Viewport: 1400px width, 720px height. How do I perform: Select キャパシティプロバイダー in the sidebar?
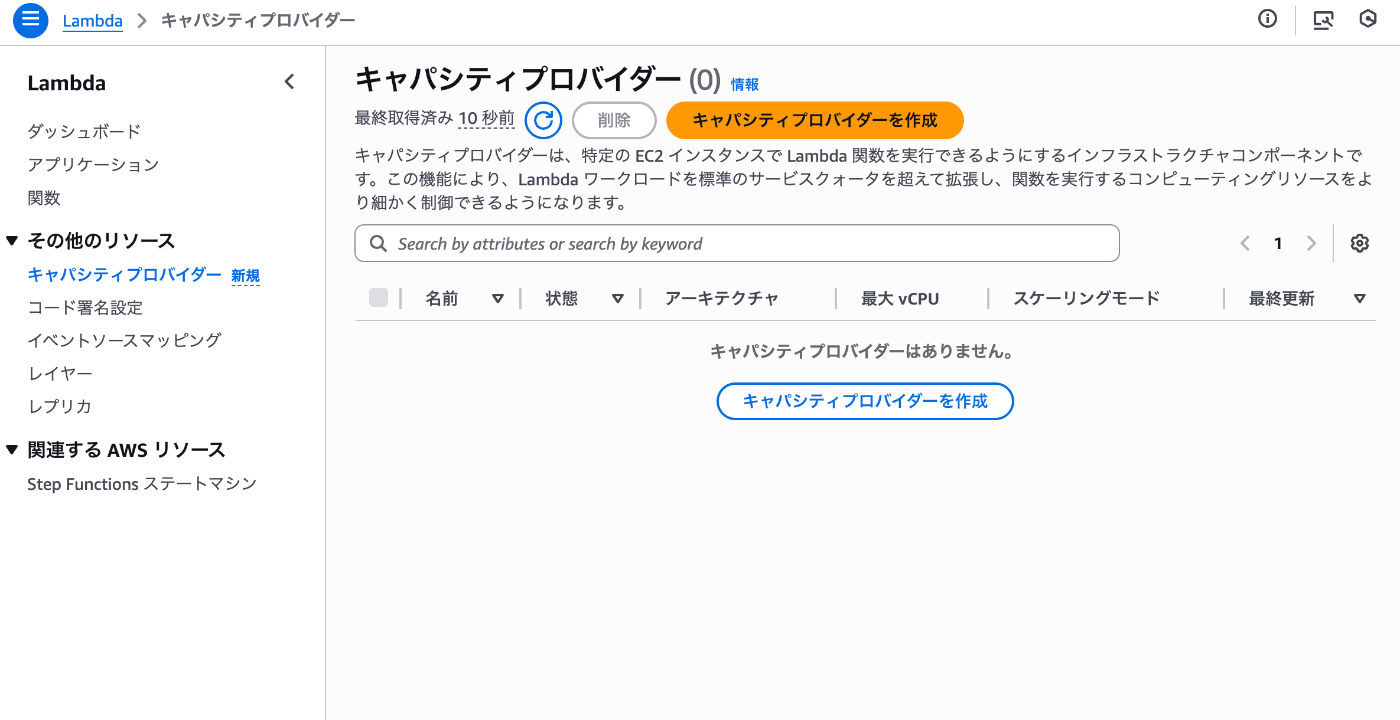click(124, 274)
